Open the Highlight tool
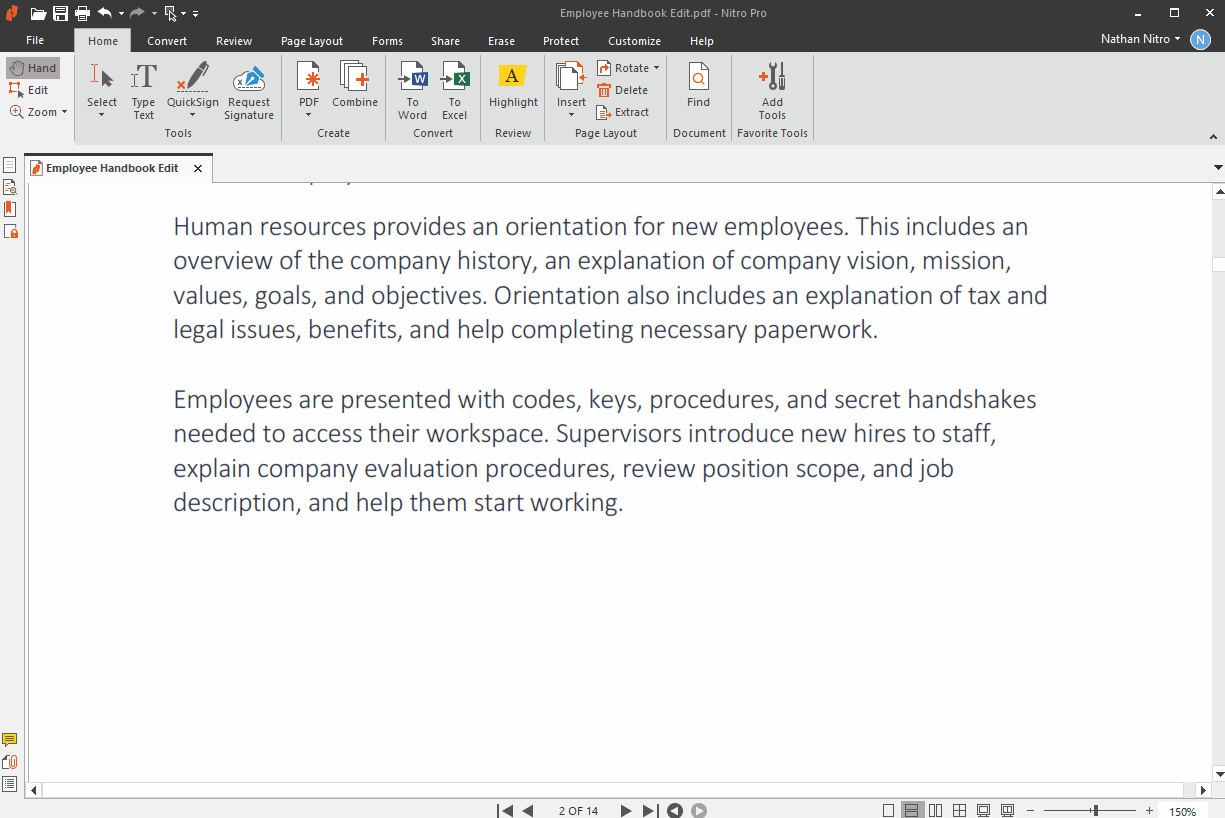The height and width of the screenshot is (818, 1225). 512,88
